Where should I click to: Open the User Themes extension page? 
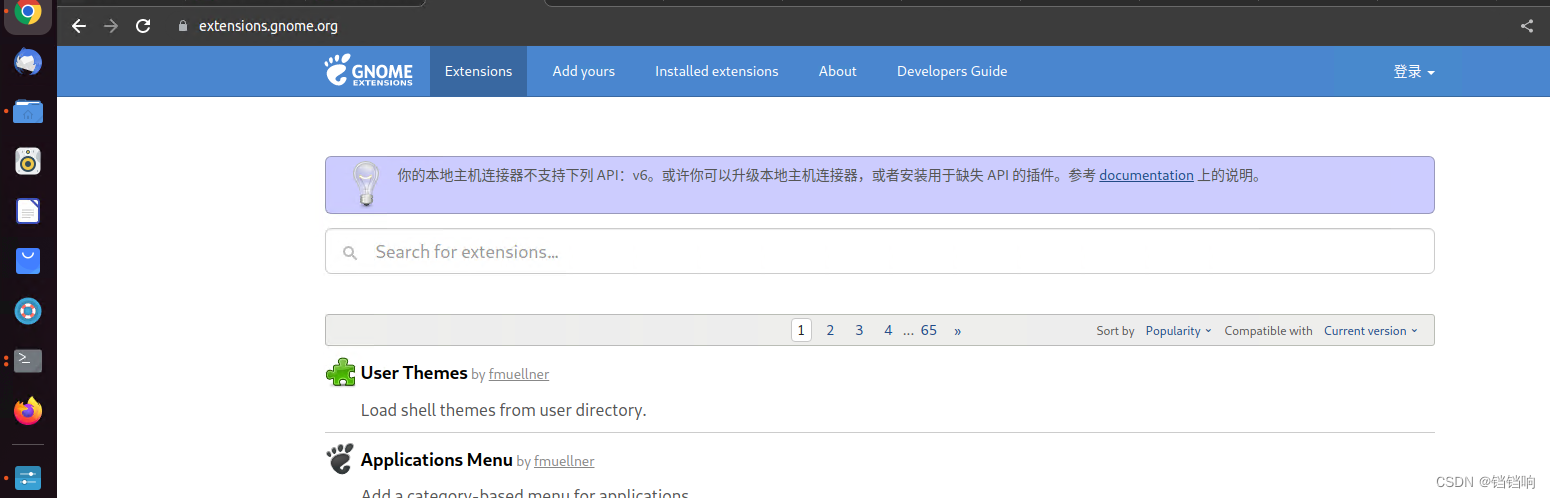[x=414, y=373]
